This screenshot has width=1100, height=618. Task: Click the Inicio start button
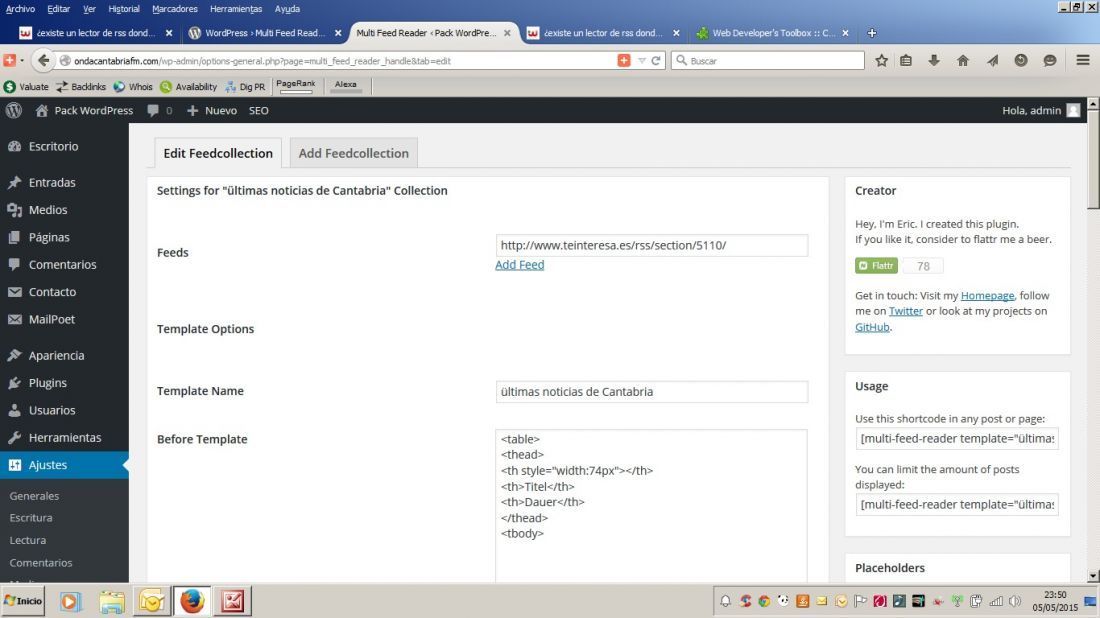coord(23,601)
